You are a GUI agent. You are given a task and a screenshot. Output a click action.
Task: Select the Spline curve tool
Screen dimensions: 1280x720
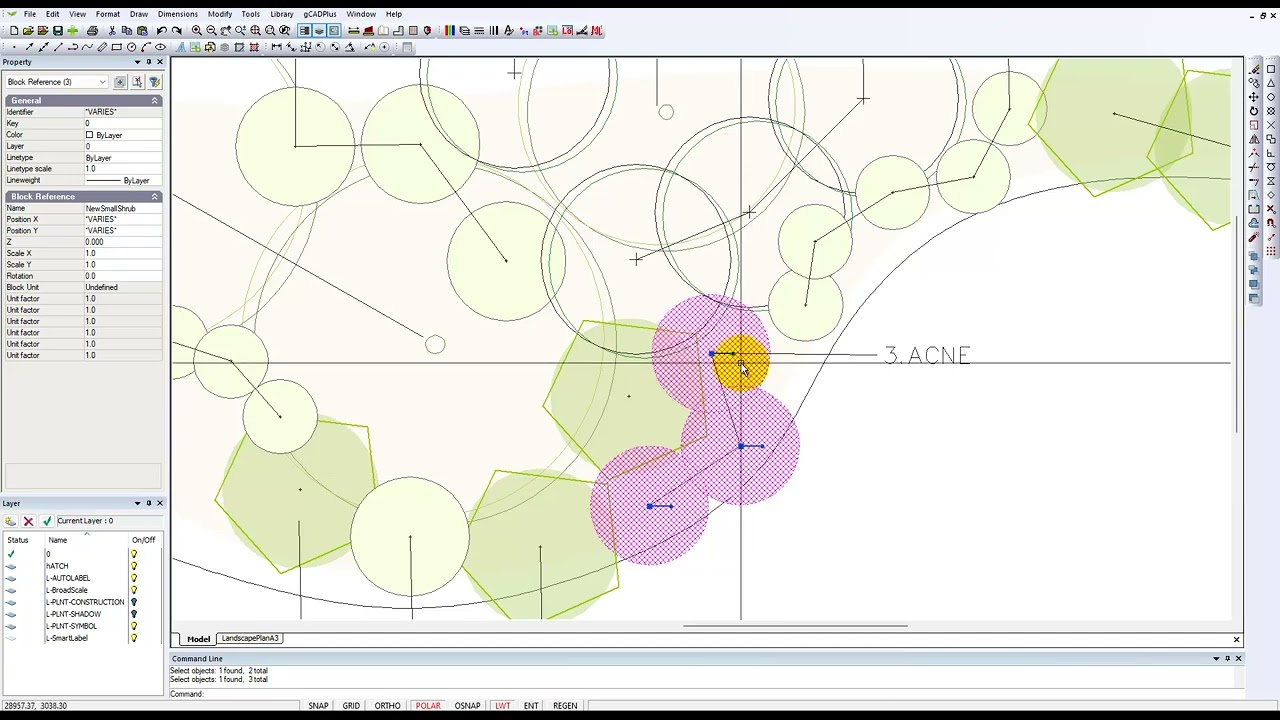[x=87, y=47]
